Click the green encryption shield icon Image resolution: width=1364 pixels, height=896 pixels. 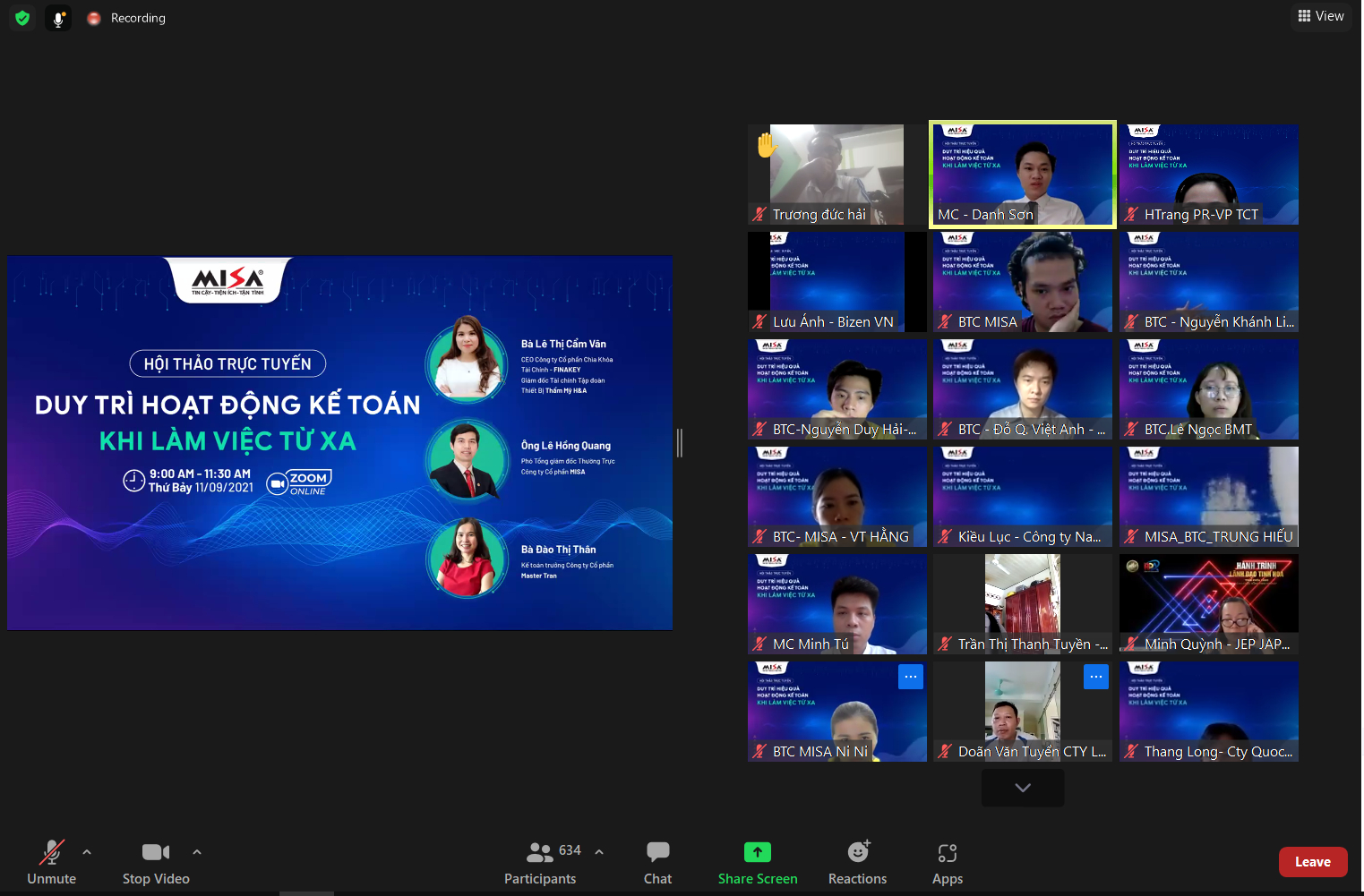point(22,18)
